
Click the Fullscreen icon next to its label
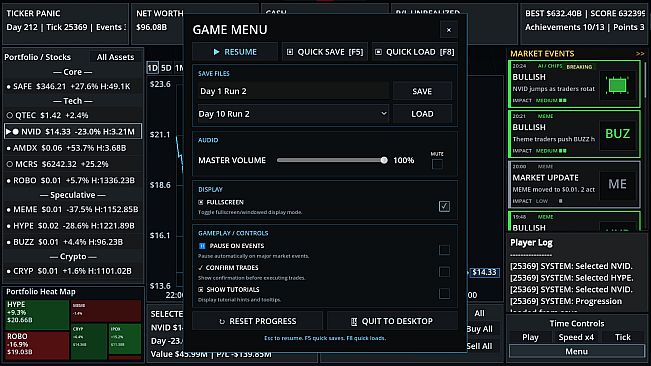click(x=201, y=202)
